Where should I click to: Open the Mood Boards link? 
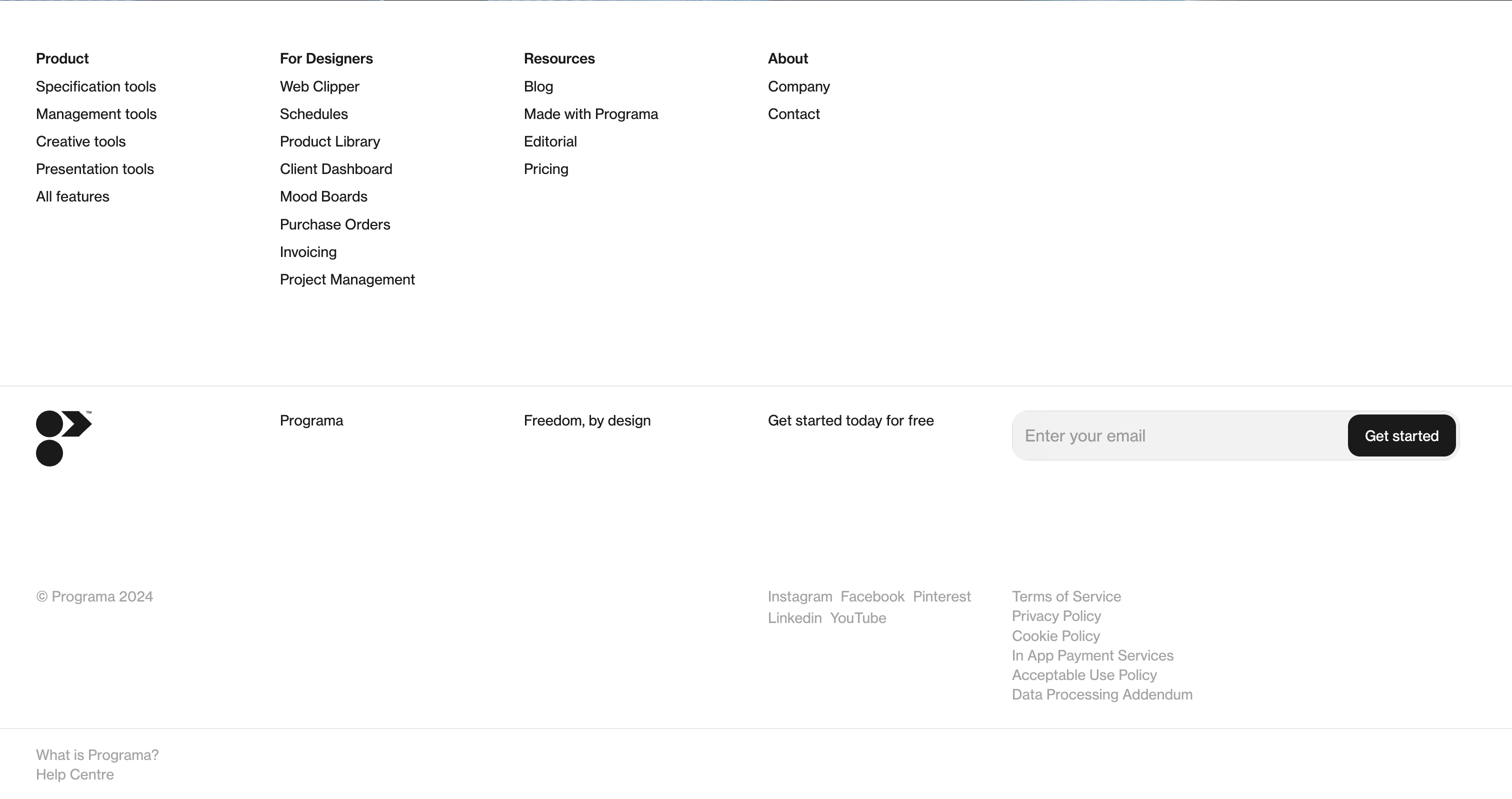click(323, 196)
